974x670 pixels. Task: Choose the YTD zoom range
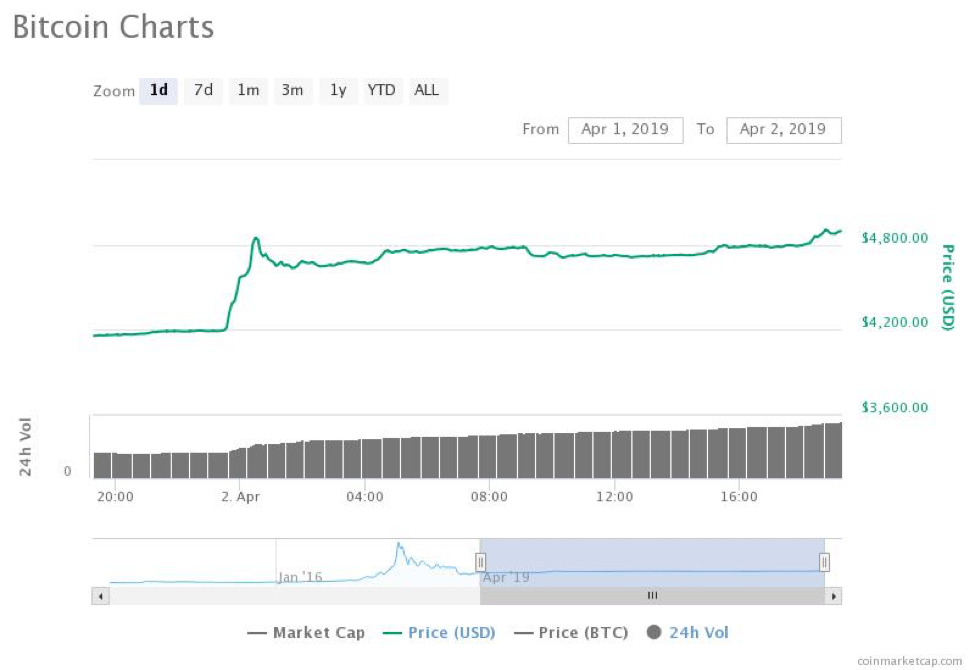[381, 91]
